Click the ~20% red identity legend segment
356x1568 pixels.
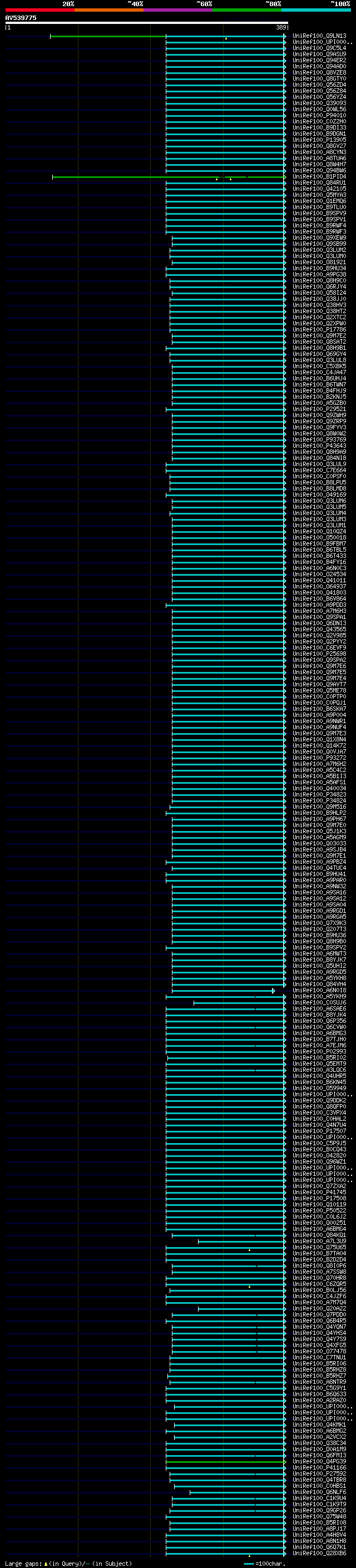click(x=39, y=10)
